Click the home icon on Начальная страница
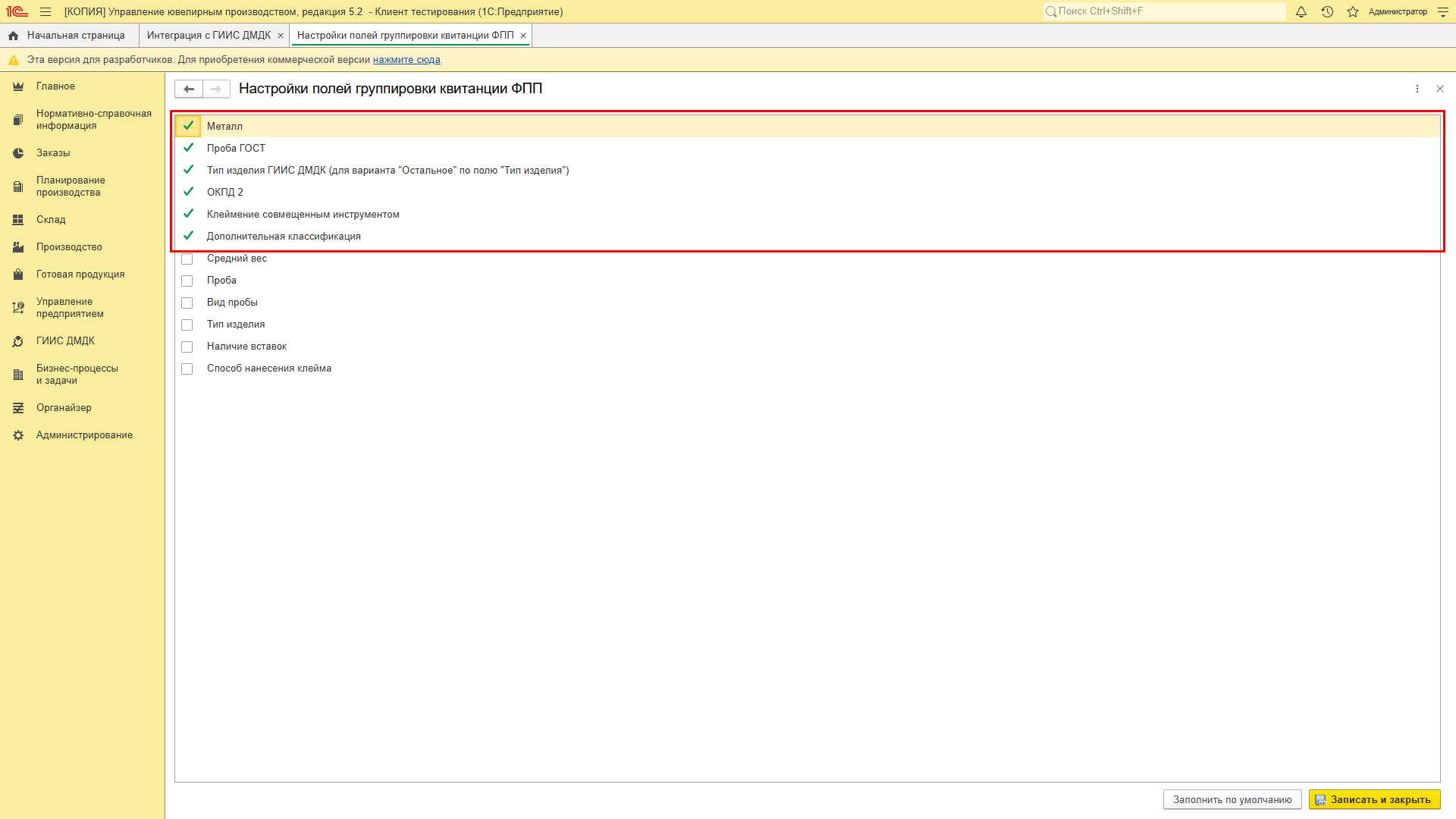The image size is (1456, 819). click(13, 36)
